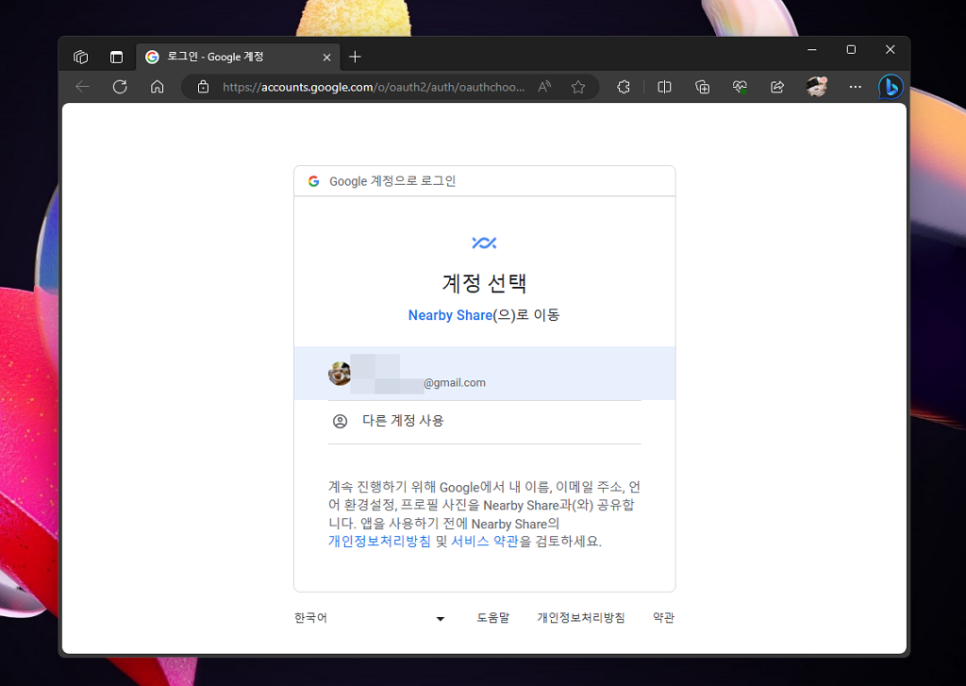966x686 pixels.
Task: Open Settings and more ellipsis menu
Action: pyautogui.click(x=855, y=87)
